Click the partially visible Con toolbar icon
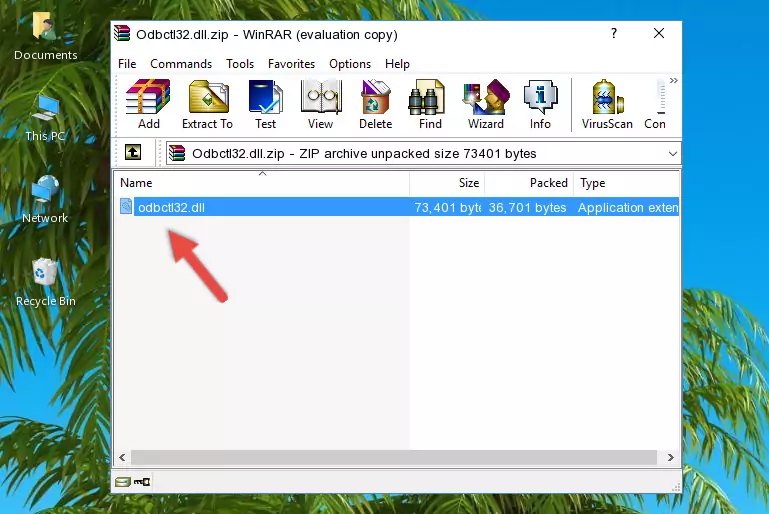This screenshot has height=514, width=769. pyautogui.click(x=655, y=104)
